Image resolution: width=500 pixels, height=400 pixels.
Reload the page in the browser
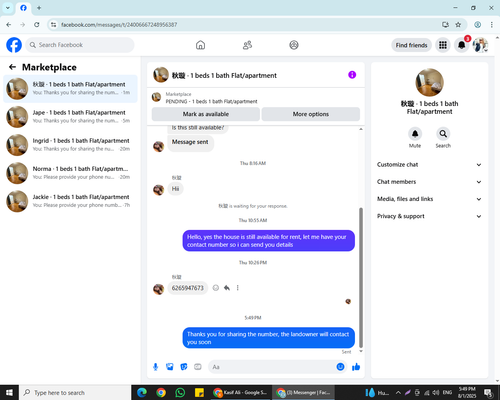coord(37,25)
